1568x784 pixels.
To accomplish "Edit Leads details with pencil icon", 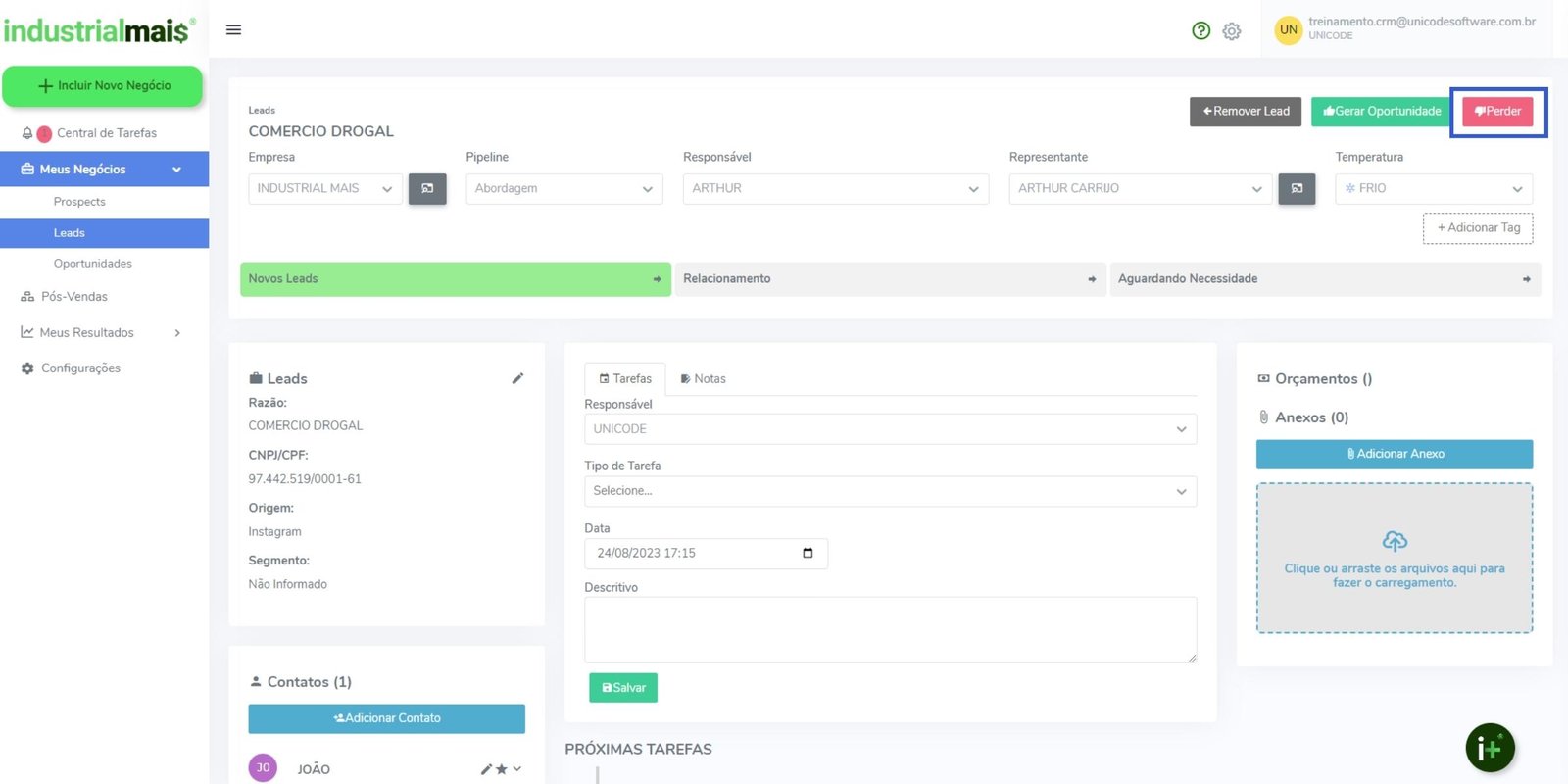I will point(517,378).
